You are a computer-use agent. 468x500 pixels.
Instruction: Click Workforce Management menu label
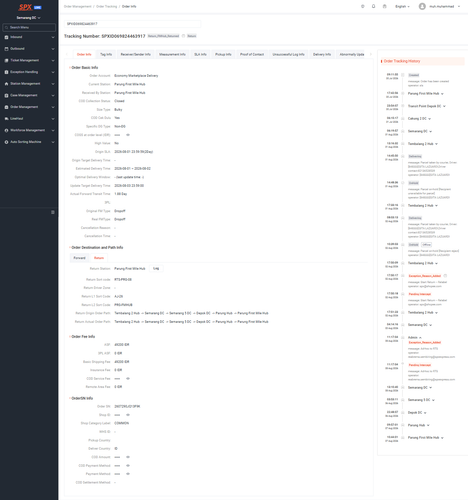tap(27, 131)
